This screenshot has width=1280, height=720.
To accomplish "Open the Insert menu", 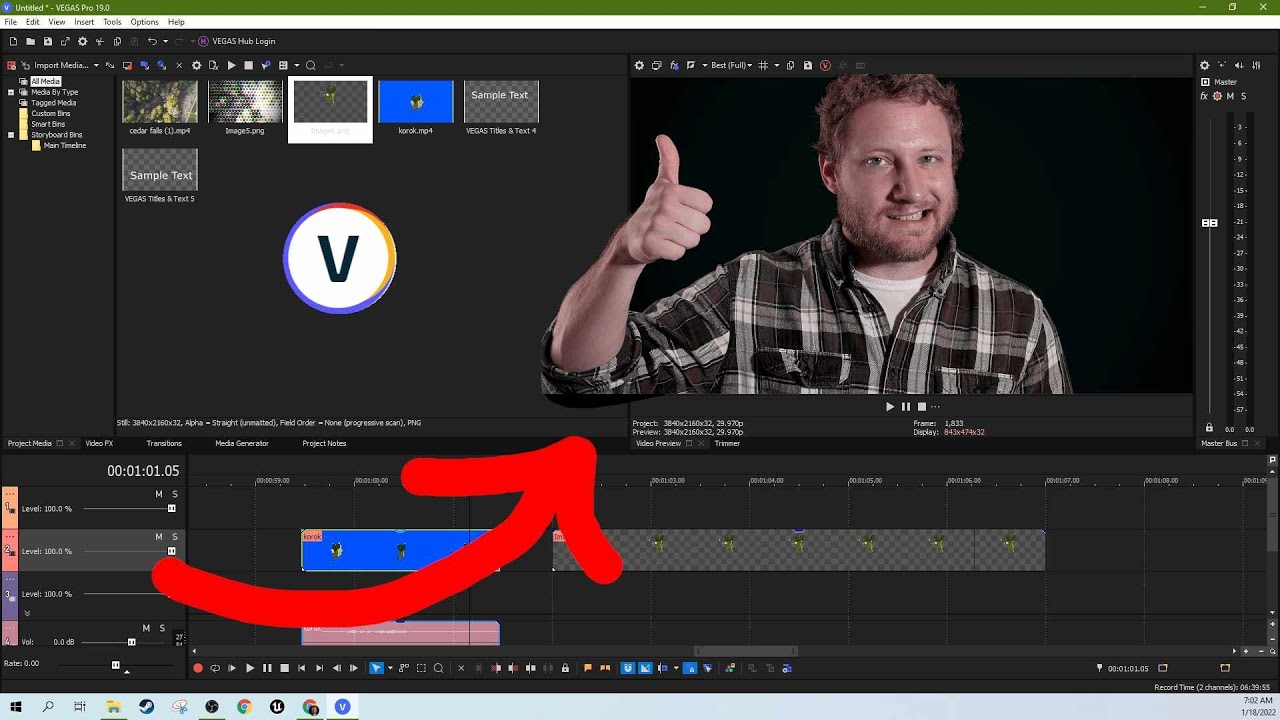I will tap(84, 22).
